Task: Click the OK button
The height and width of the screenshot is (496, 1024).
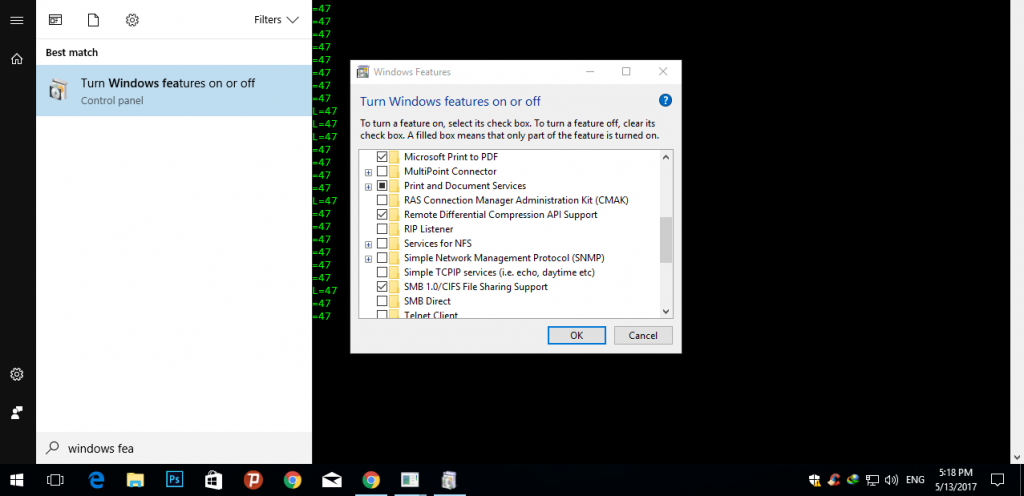Action: tap(576, 335)
